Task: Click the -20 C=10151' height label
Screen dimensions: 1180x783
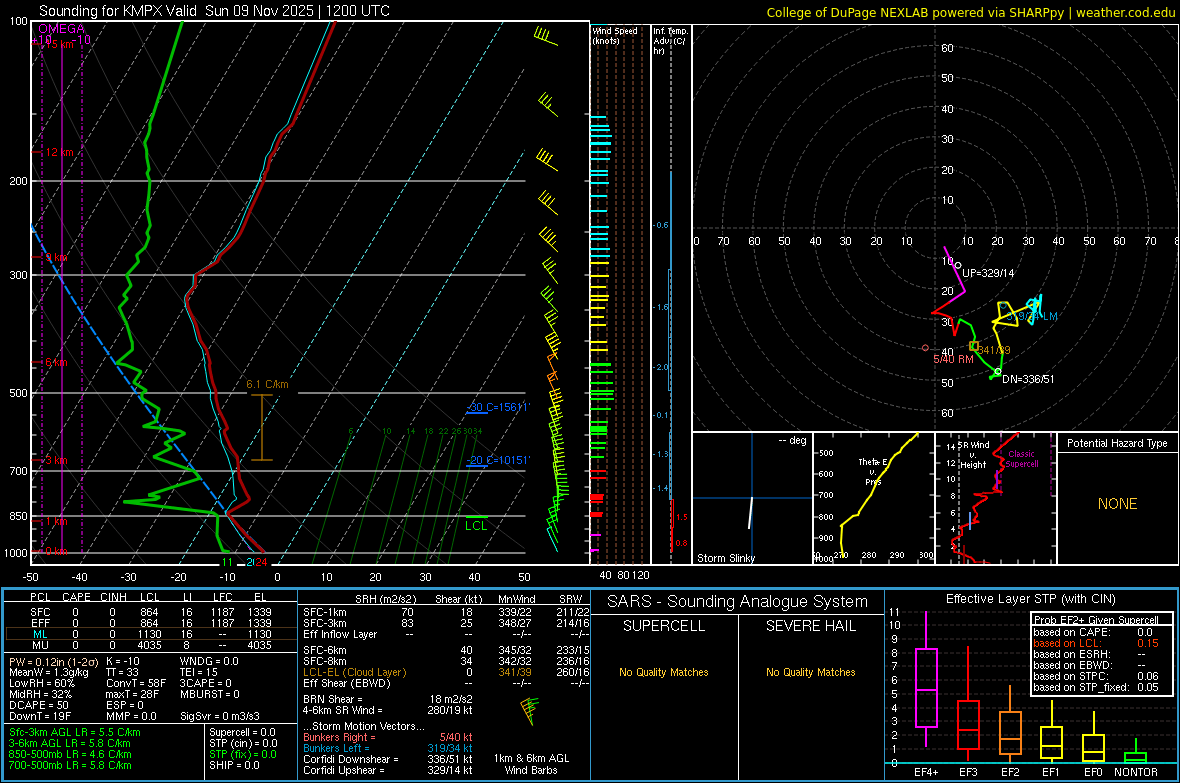Action: click(x=498, y=460)
